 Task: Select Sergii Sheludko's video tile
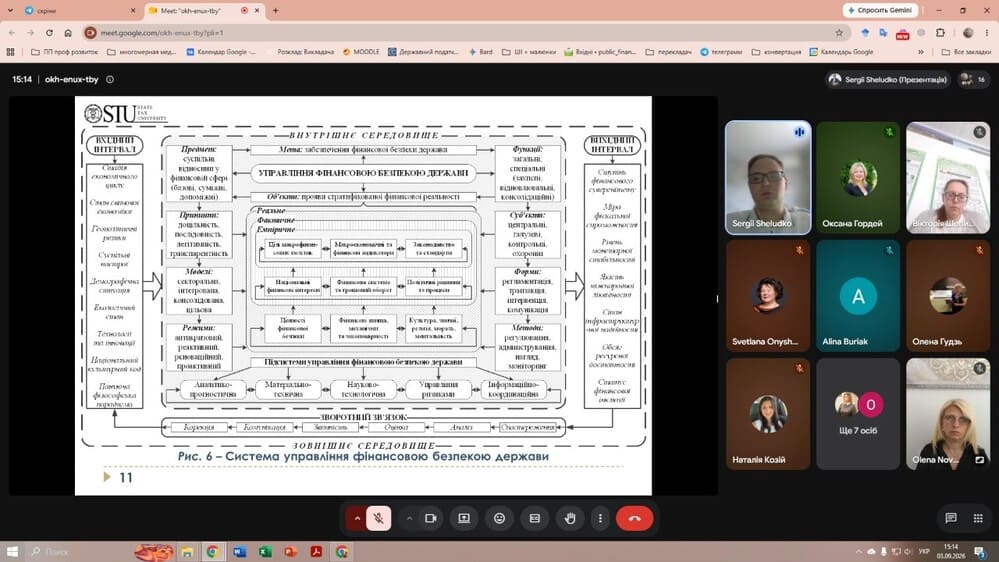(x=768, y=177)
